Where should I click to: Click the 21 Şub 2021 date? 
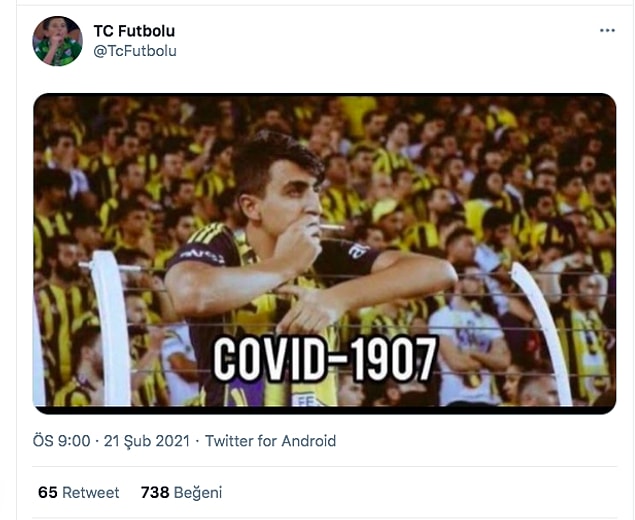coord(147,441)
